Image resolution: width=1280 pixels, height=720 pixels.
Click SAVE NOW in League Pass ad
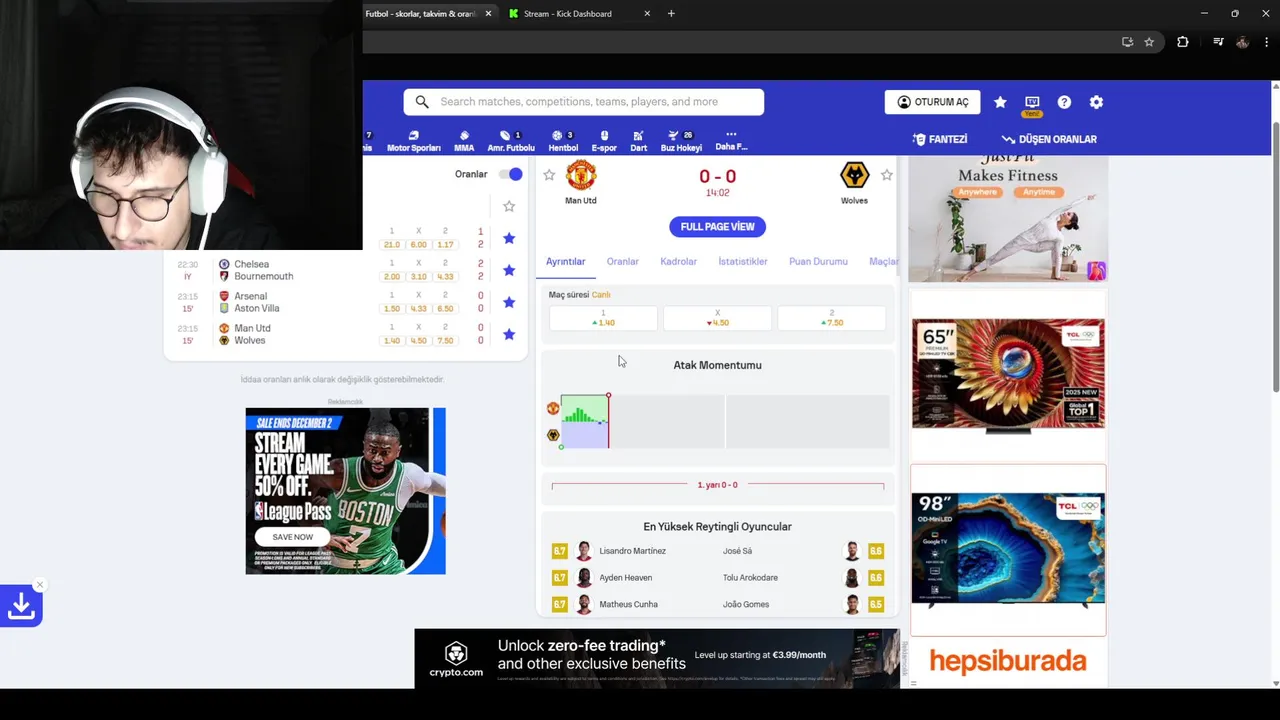point(292,537)
